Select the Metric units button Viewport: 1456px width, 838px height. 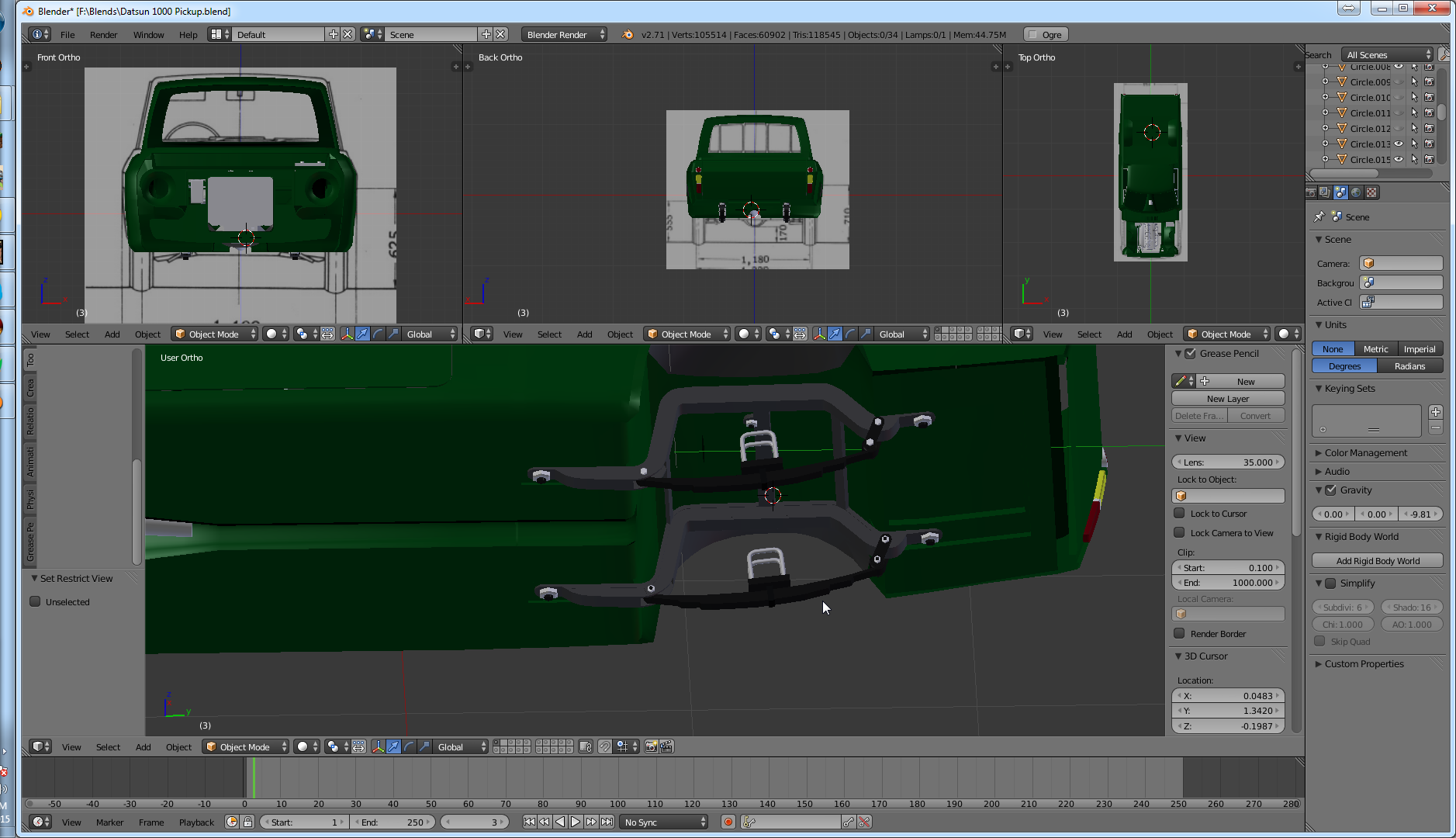click(x=1375, y=348)
